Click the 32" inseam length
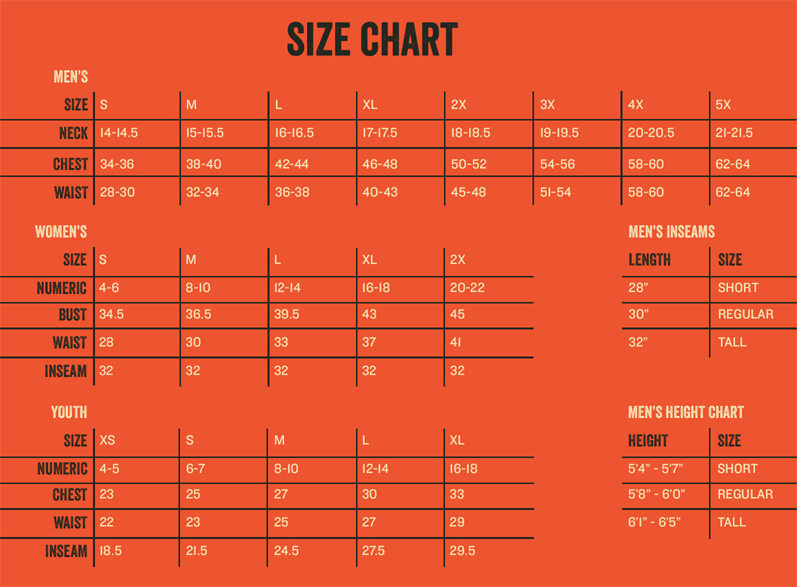The height and width of the screenshot is (587, 797). 638,342
